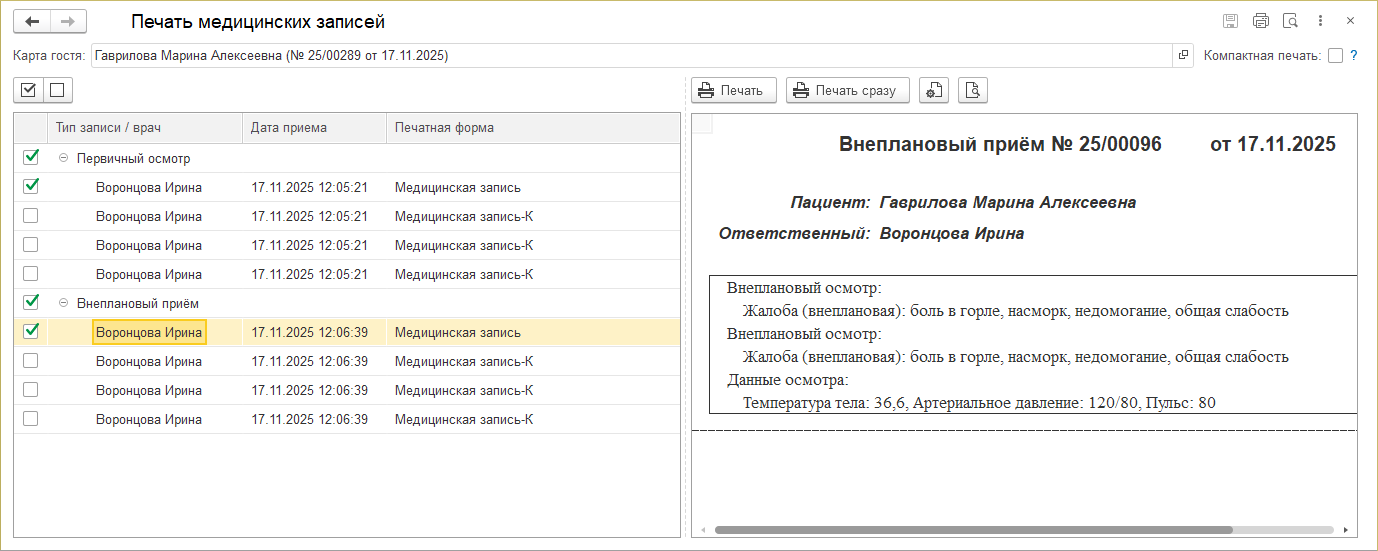
Task: Collapse the Внеплановый приём group
Action: [x=65, y=303]
